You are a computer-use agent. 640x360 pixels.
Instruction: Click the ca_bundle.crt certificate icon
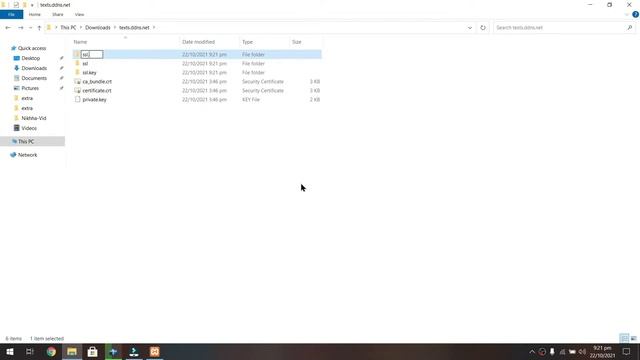pyautogui.click(x=78, y=82)
